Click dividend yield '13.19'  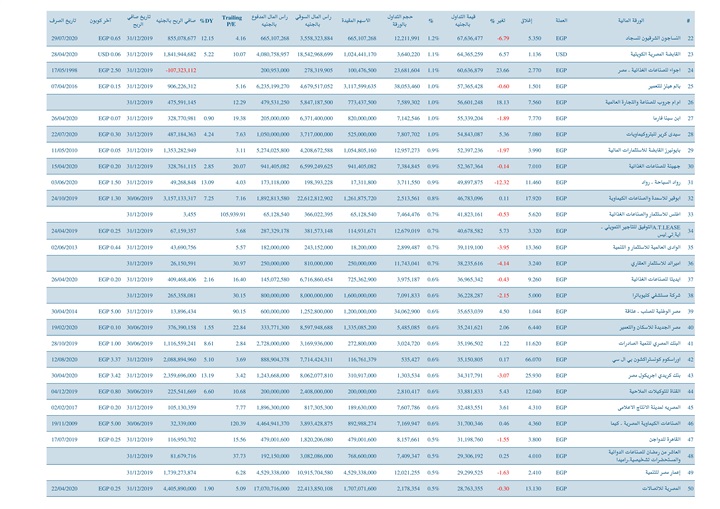[x=208, y=376]
